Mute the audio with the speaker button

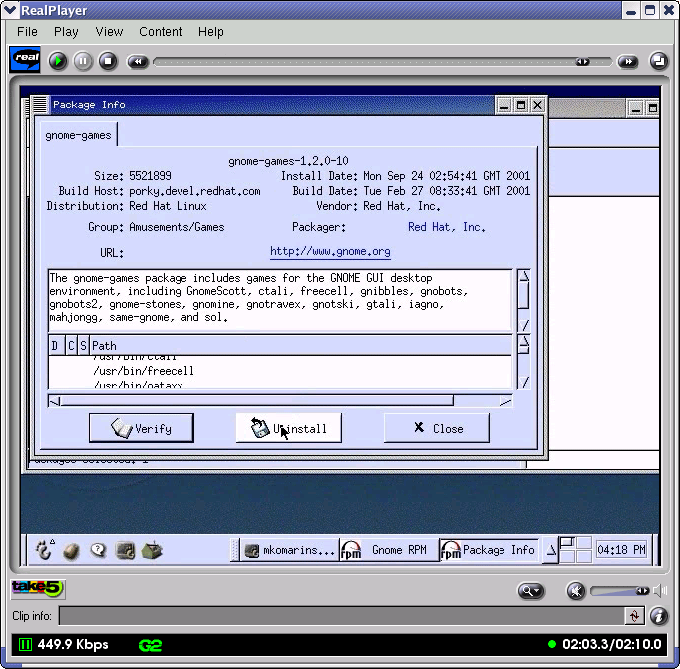coord(575,590)
